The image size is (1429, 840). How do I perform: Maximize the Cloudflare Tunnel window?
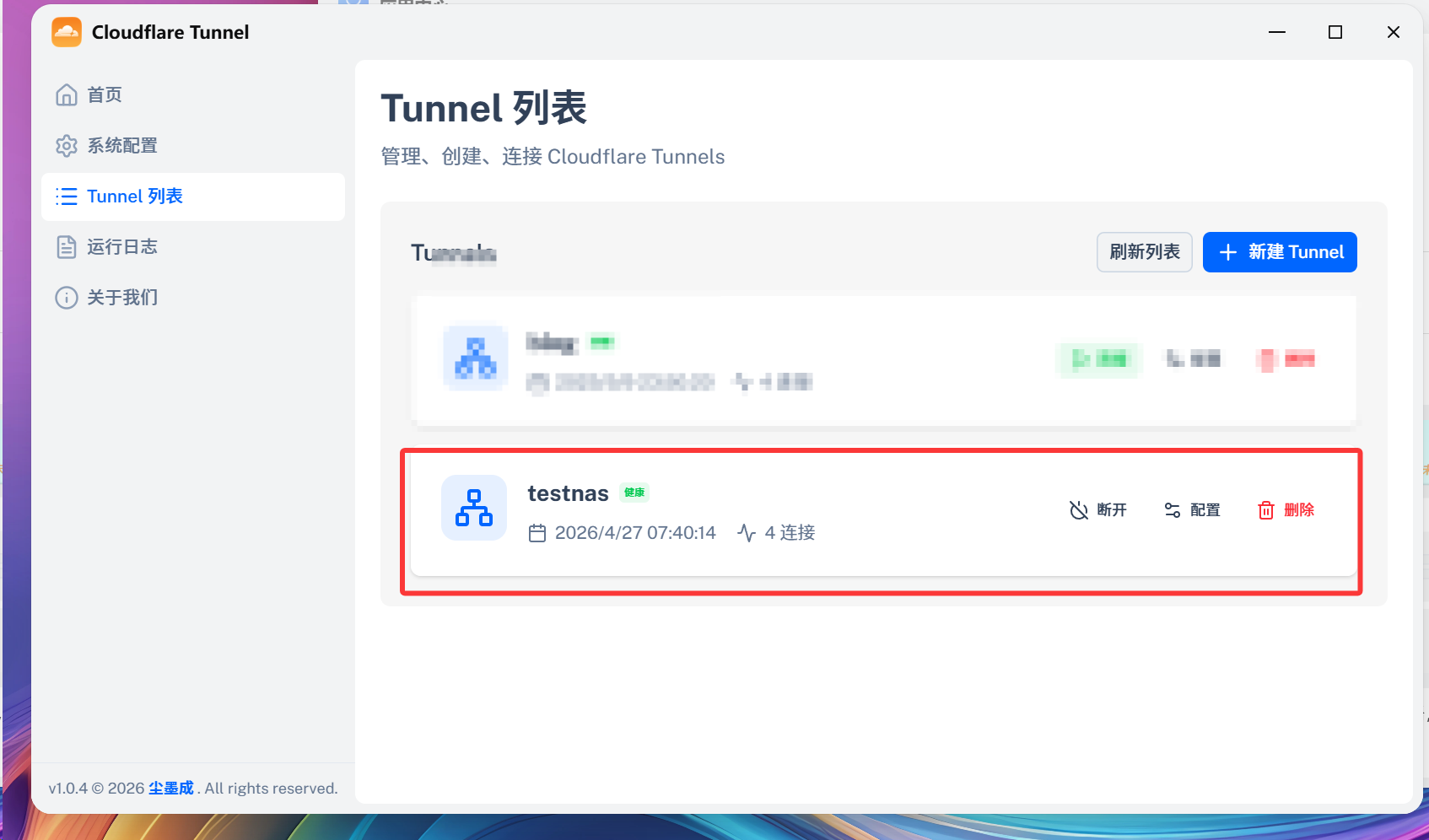[x=1335, y=32]
